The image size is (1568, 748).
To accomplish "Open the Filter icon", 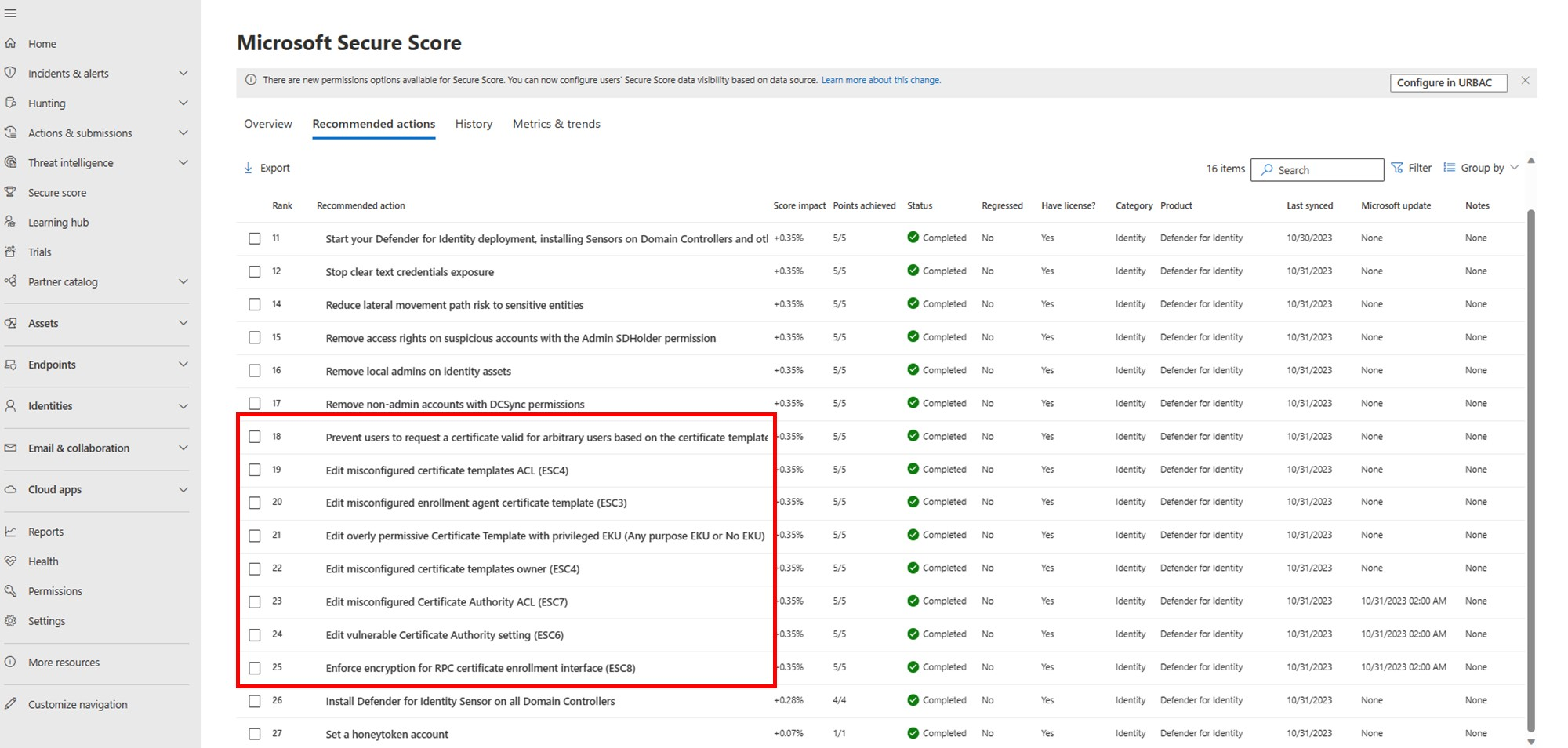I will coord(1398,167).
